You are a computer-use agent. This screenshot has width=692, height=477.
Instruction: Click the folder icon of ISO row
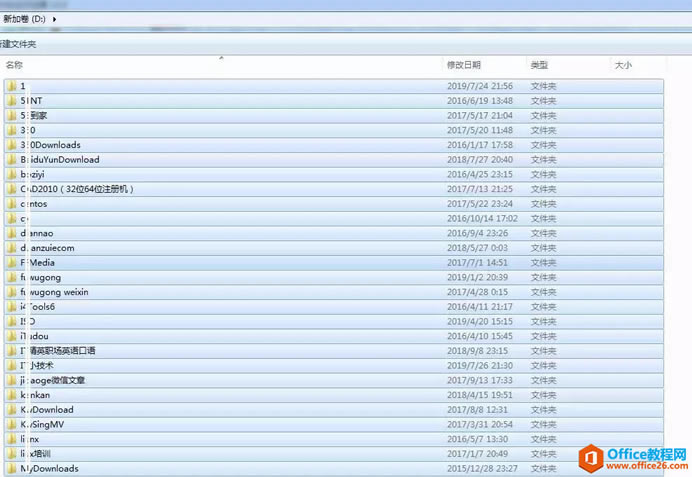point(12,321)
